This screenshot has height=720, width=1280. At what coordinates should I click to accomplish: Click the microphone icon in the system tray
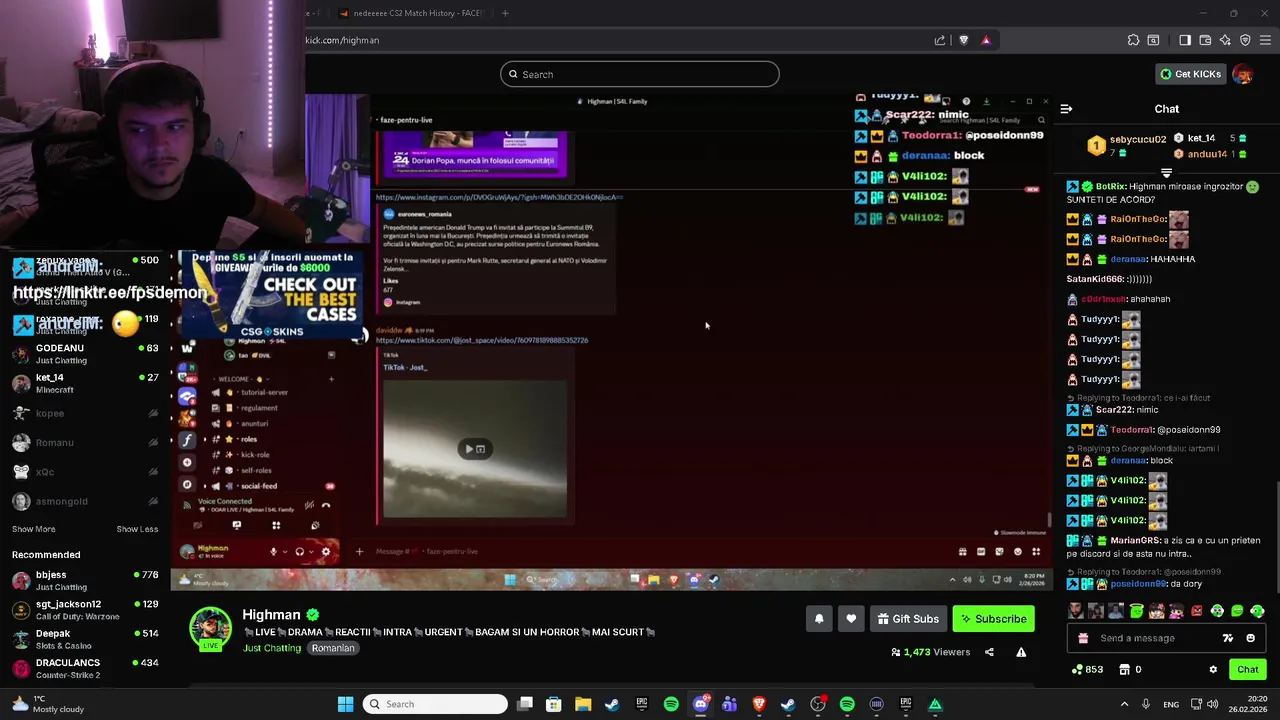point(1146,704)
